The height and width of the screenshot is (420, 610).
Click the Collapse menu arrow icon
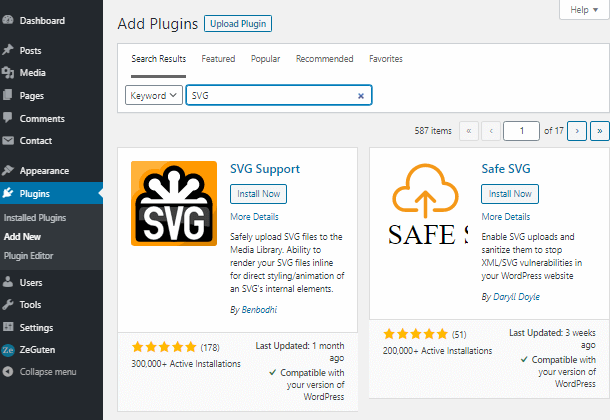coord(7,372)
